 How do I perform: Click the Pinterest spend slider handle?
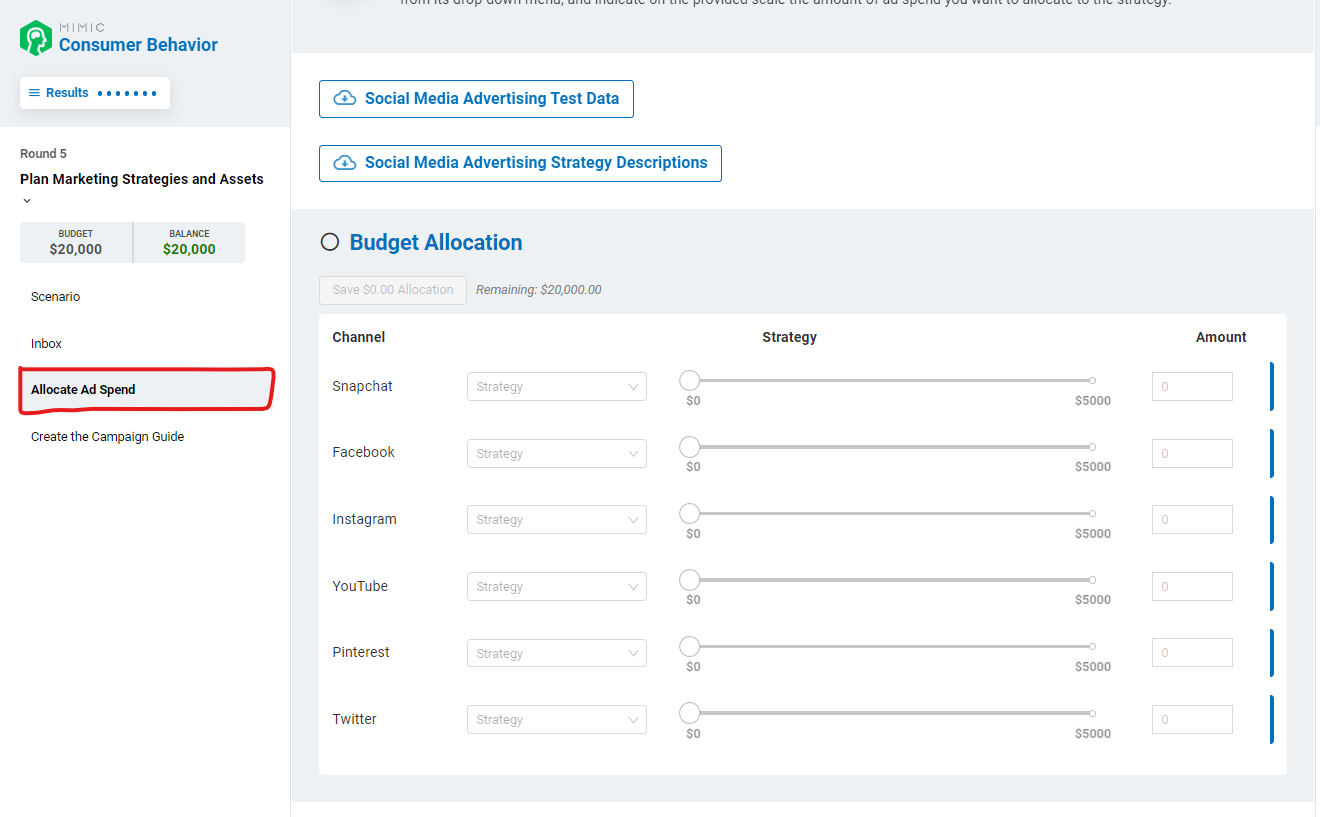(x=690, y=646)
